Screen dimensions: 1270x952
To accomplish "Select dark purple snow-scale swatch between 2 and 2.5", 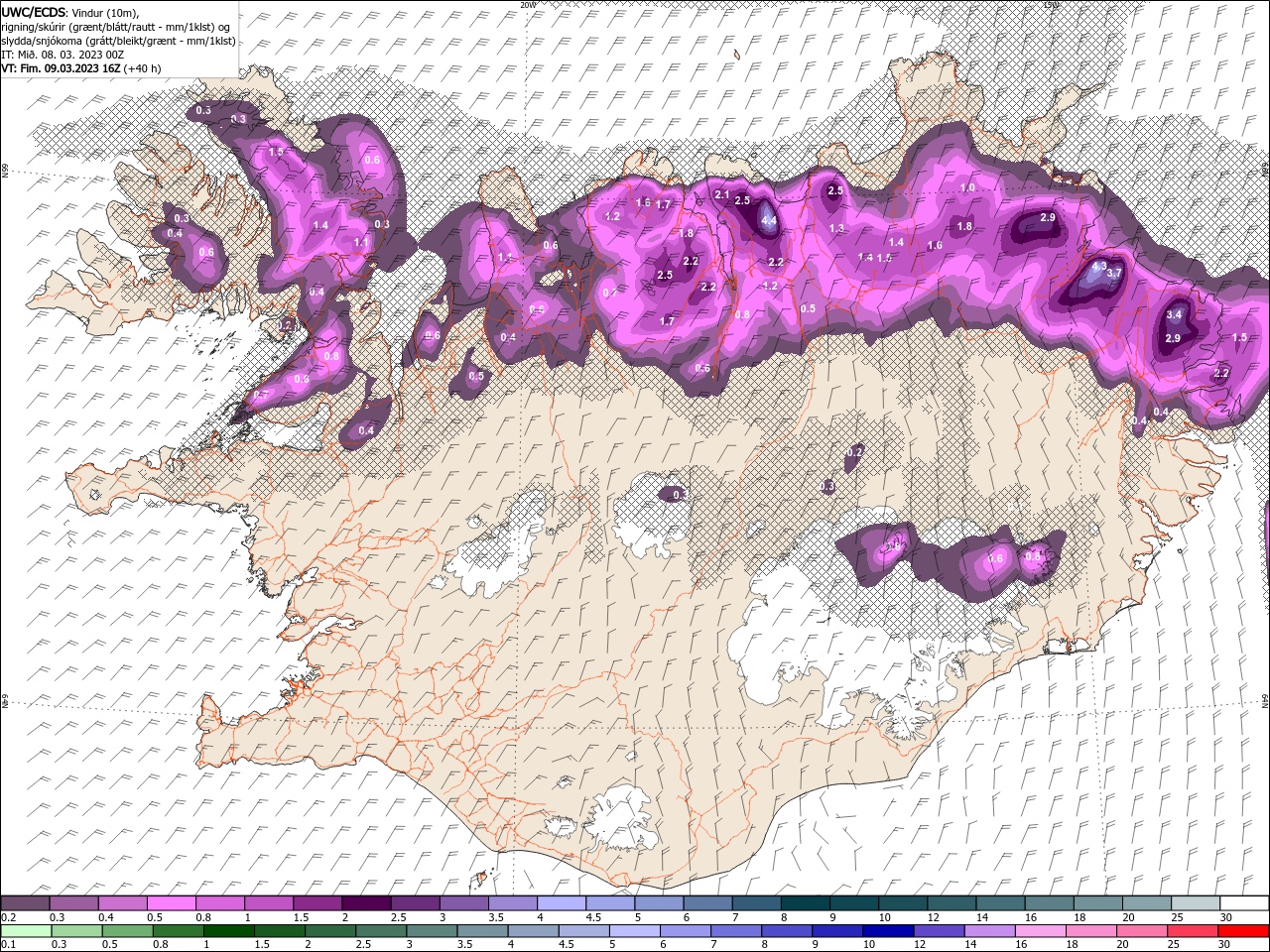I will [366, 903].
